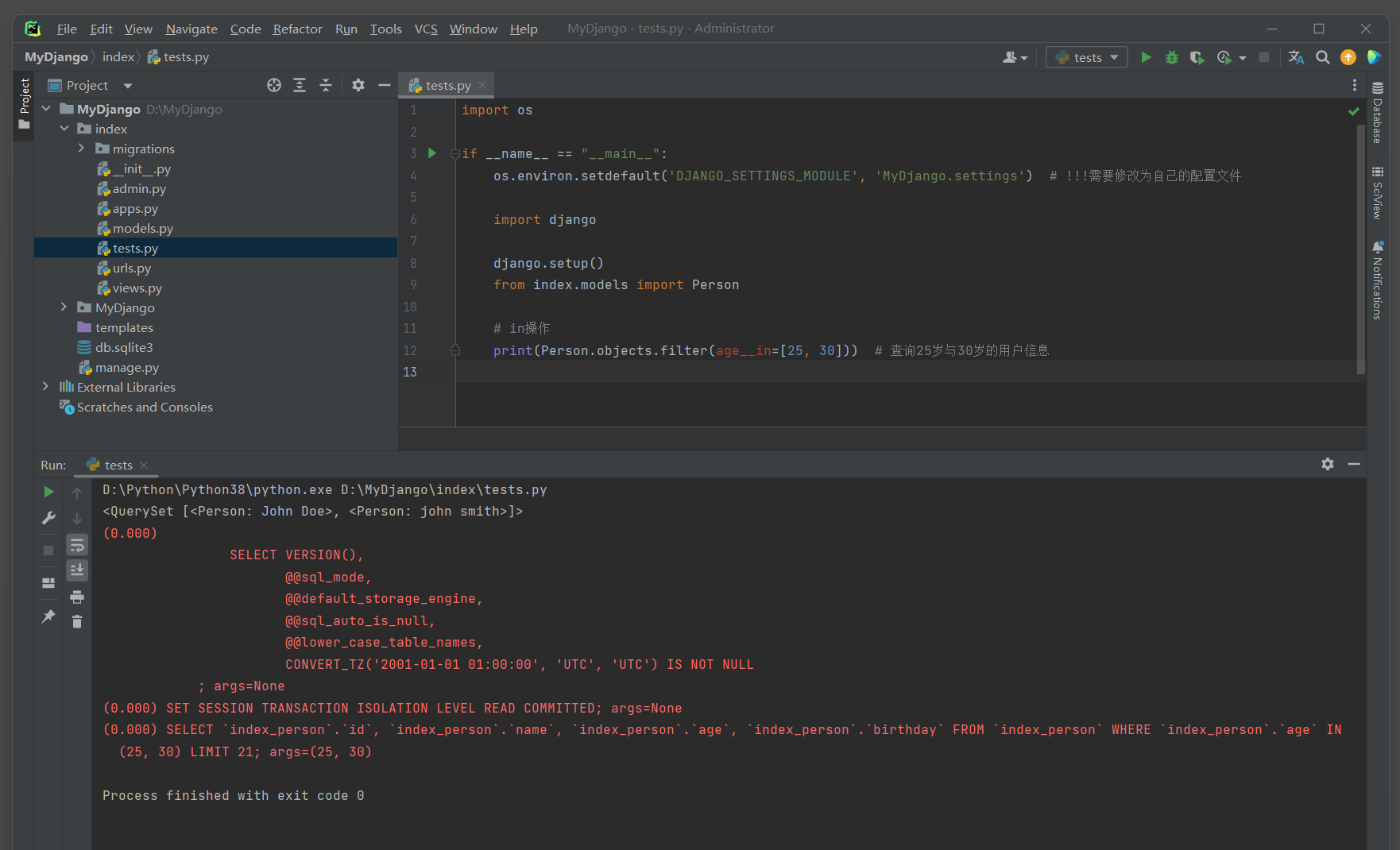
Task: Open urls.py in project tree
Action: 131,268
